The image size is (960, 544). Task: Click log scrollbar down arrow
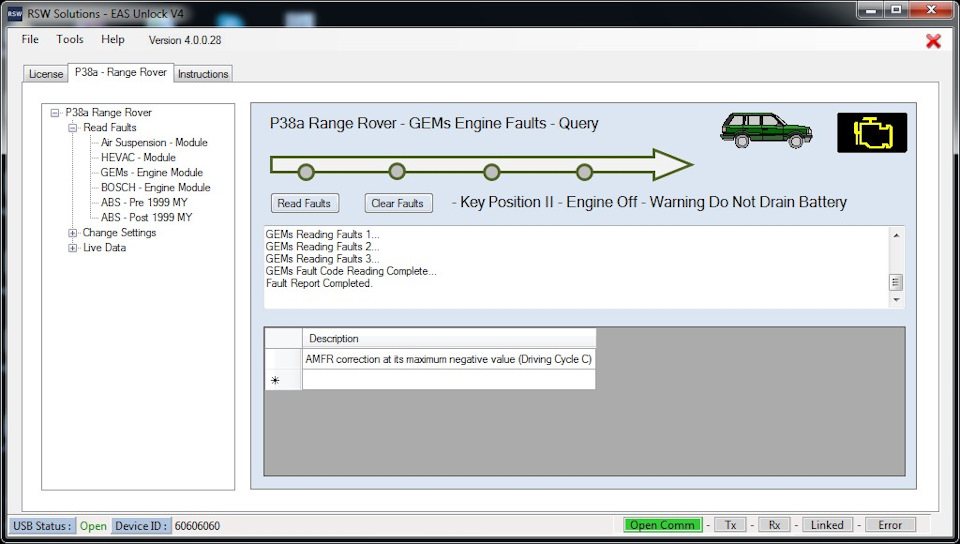point(896,300)
